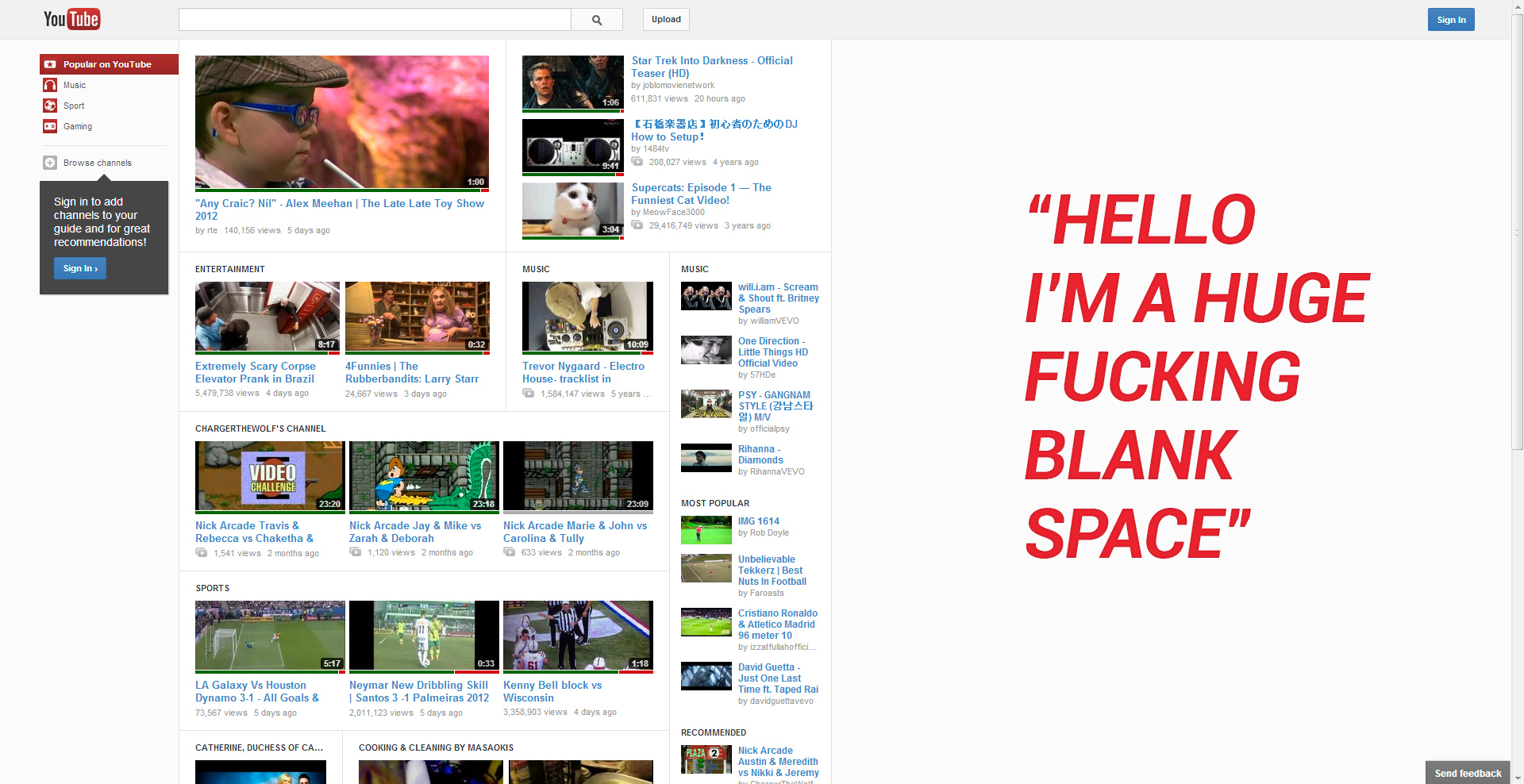Viewport: 1524px width, 784px height.
Task: Open the CHARGERTHEWOLF'S CHANNEL heading
Action: pyautogui.click(x=260, y=429)
